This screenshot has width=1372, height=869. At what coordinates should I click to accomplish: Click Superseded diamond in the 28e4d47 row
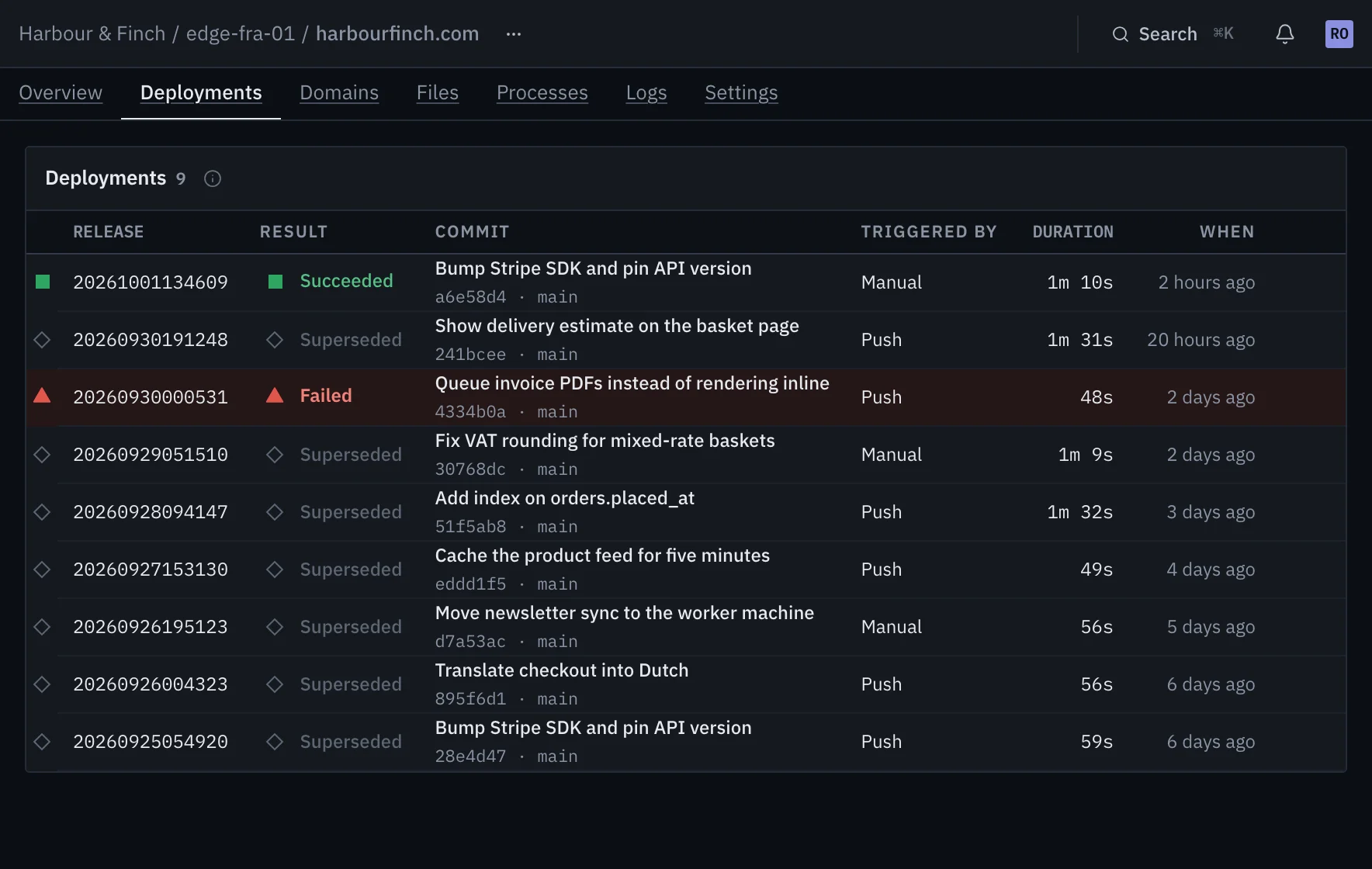tap(275, 742)
